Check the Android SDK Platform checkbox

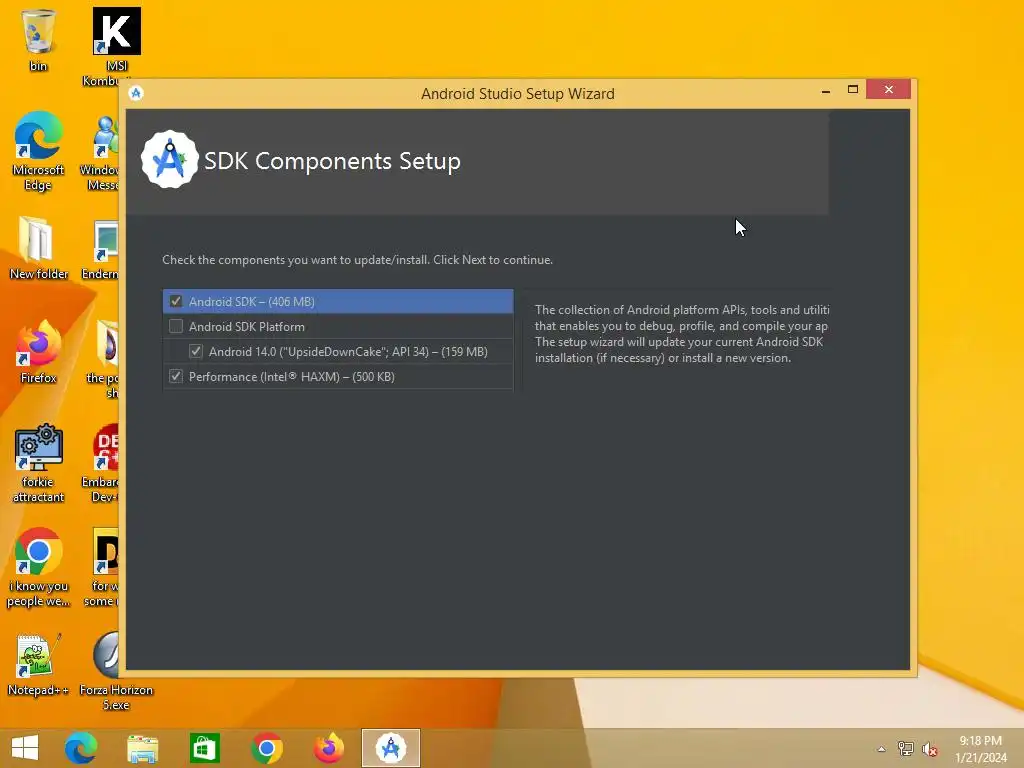coord(176,326)
